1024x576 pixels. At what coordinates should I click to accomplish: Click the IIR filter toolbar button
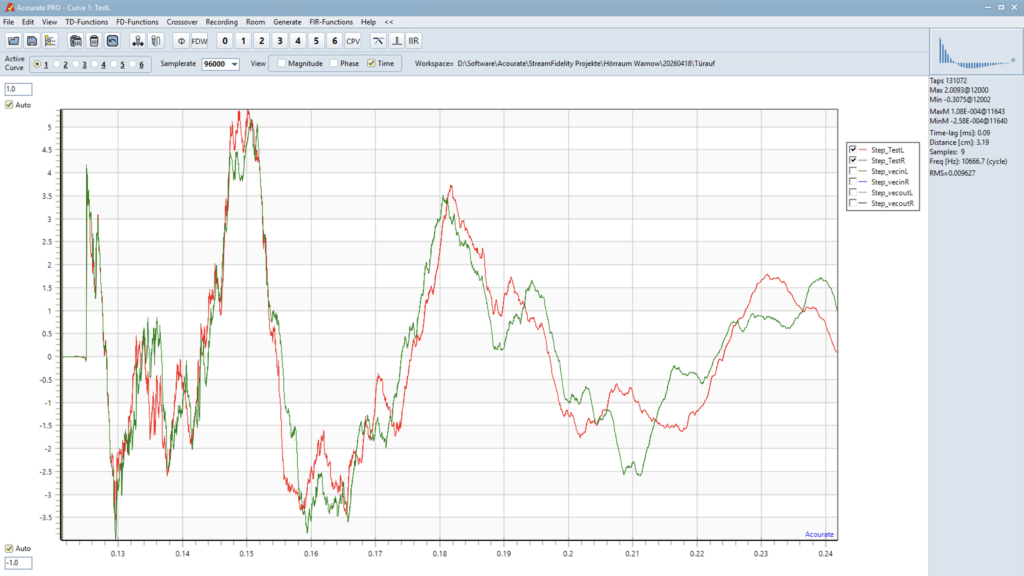(414, 41)
